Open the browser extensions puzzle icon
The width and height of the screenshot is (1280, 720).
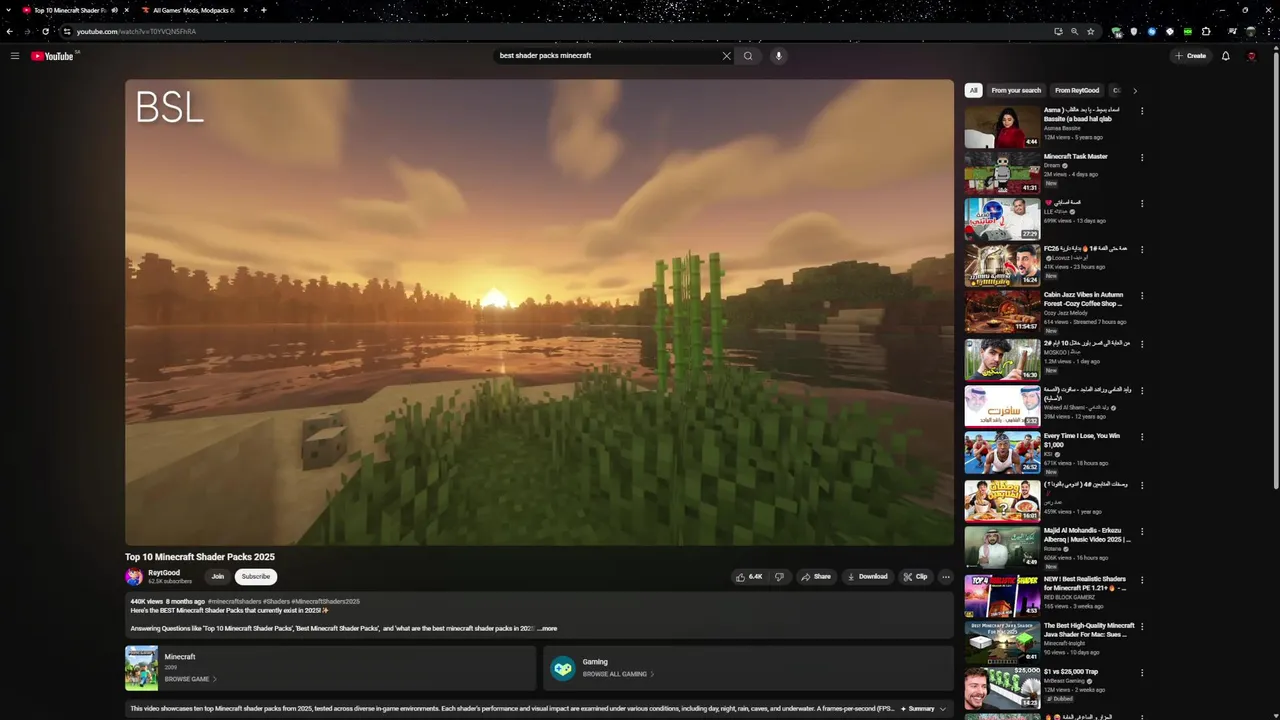(x=1206, y=31)
